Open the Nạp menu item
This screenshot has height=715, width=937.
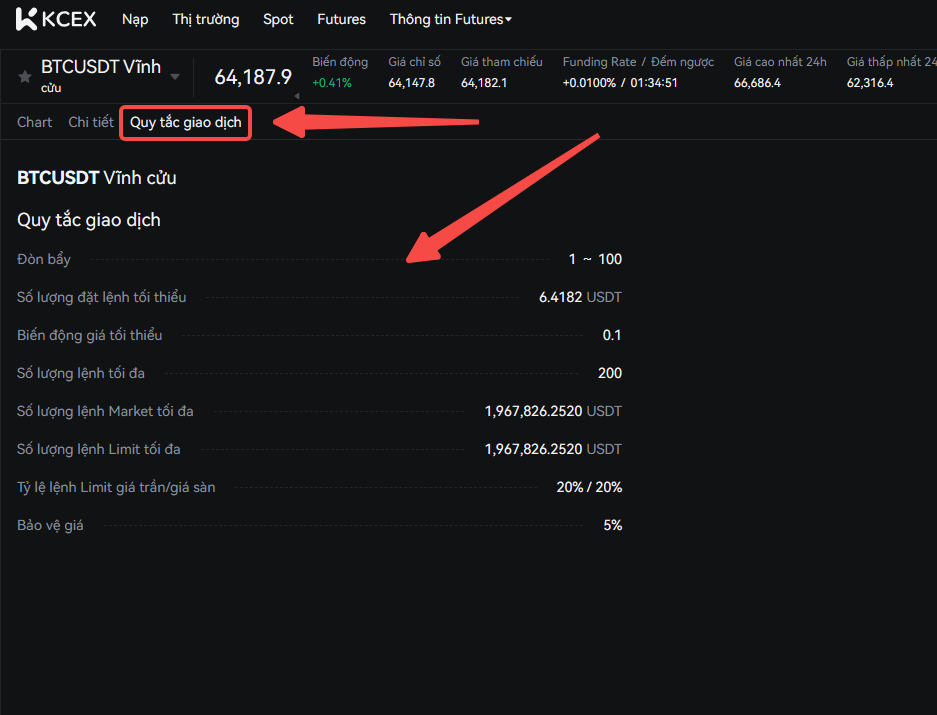[x=135, y=19]
